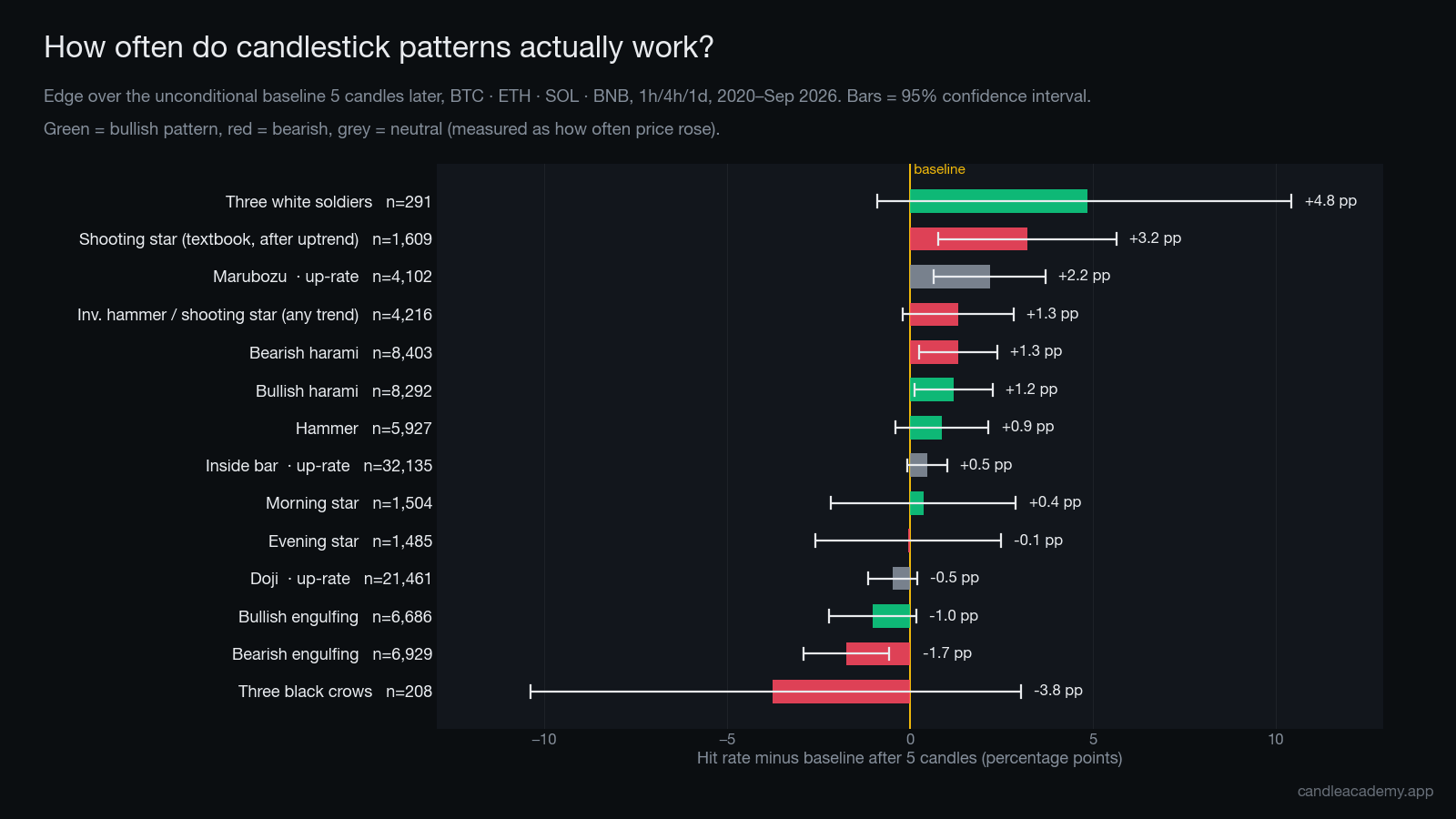Screen dimensions: 1456x819
Task: Click the '+0.4 pp' value label
Action: tap(1055, 502)
